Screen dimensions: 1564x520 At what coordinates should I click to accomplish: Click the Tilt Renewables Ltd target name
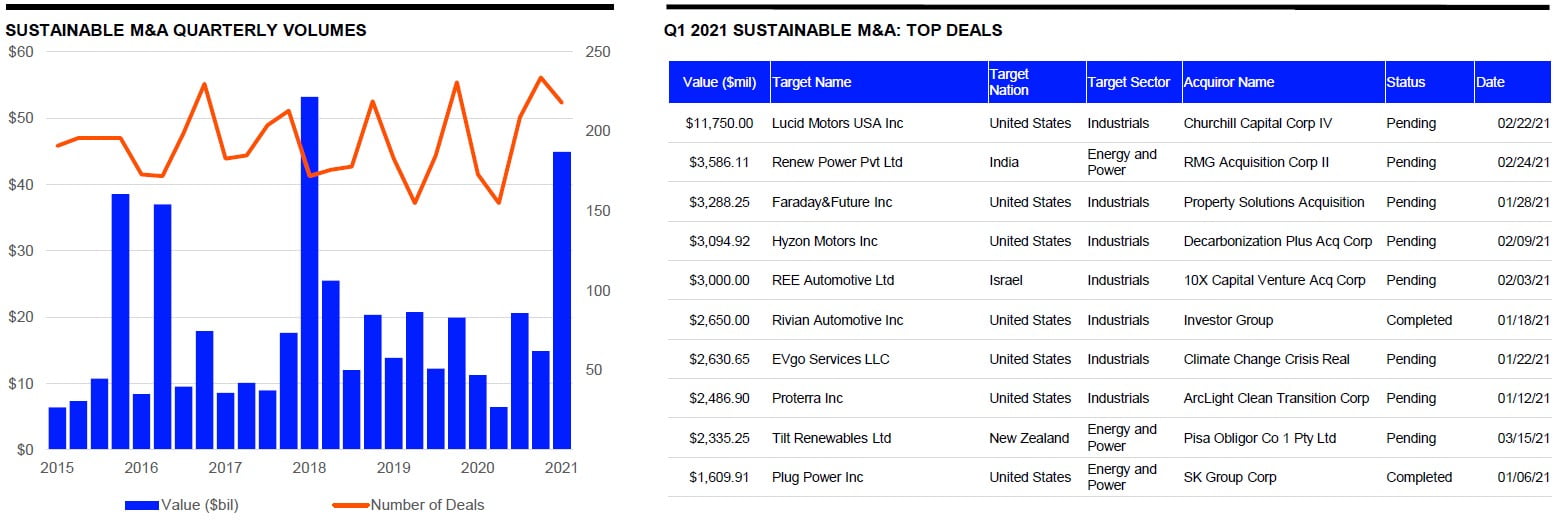click(x=831, y=438)
